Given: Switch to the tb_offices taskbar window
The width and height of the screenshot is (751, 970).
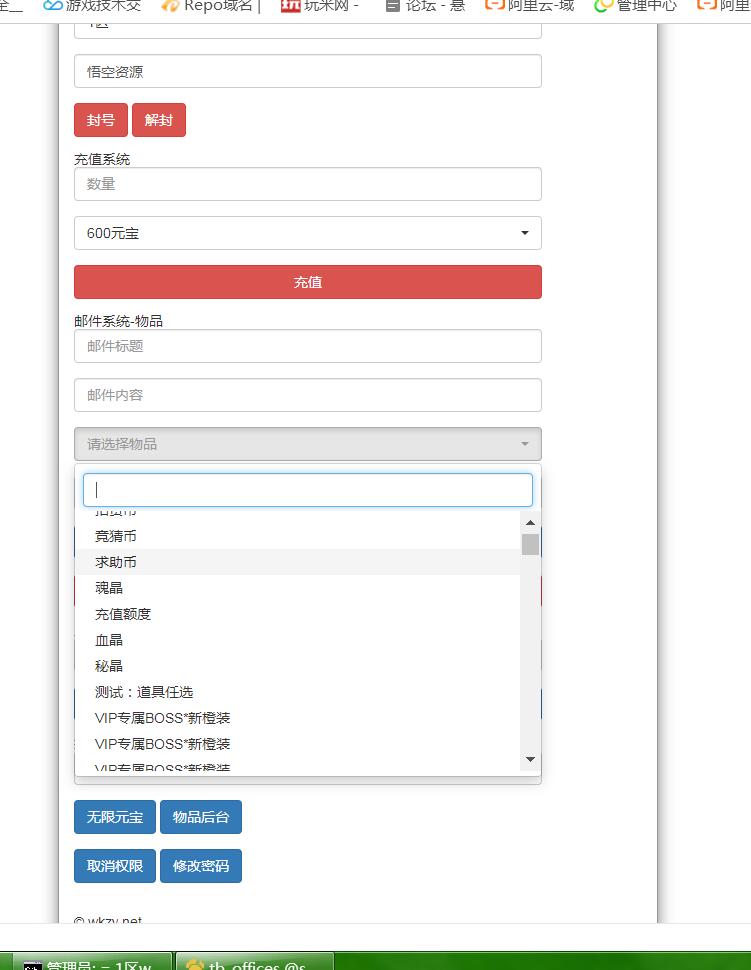Looking at the screenshot, I should [x=255, y=963].
